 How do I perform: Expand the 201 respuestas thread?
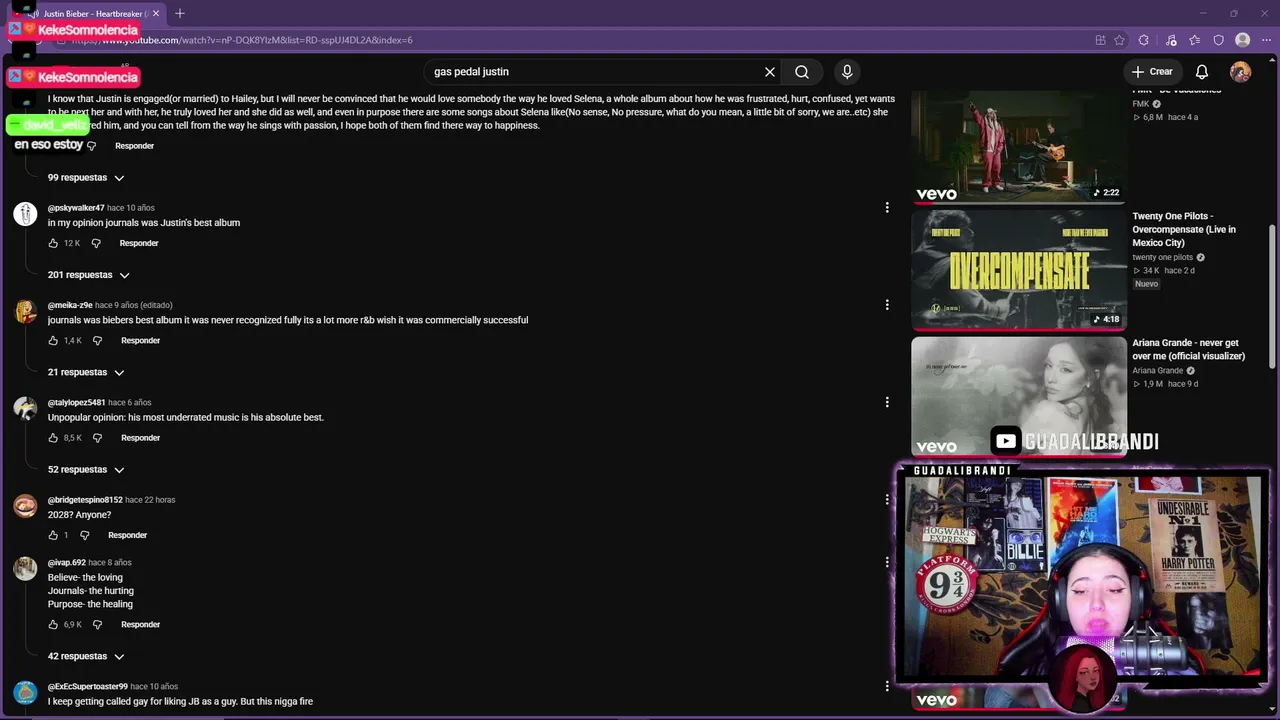point(89,275)
